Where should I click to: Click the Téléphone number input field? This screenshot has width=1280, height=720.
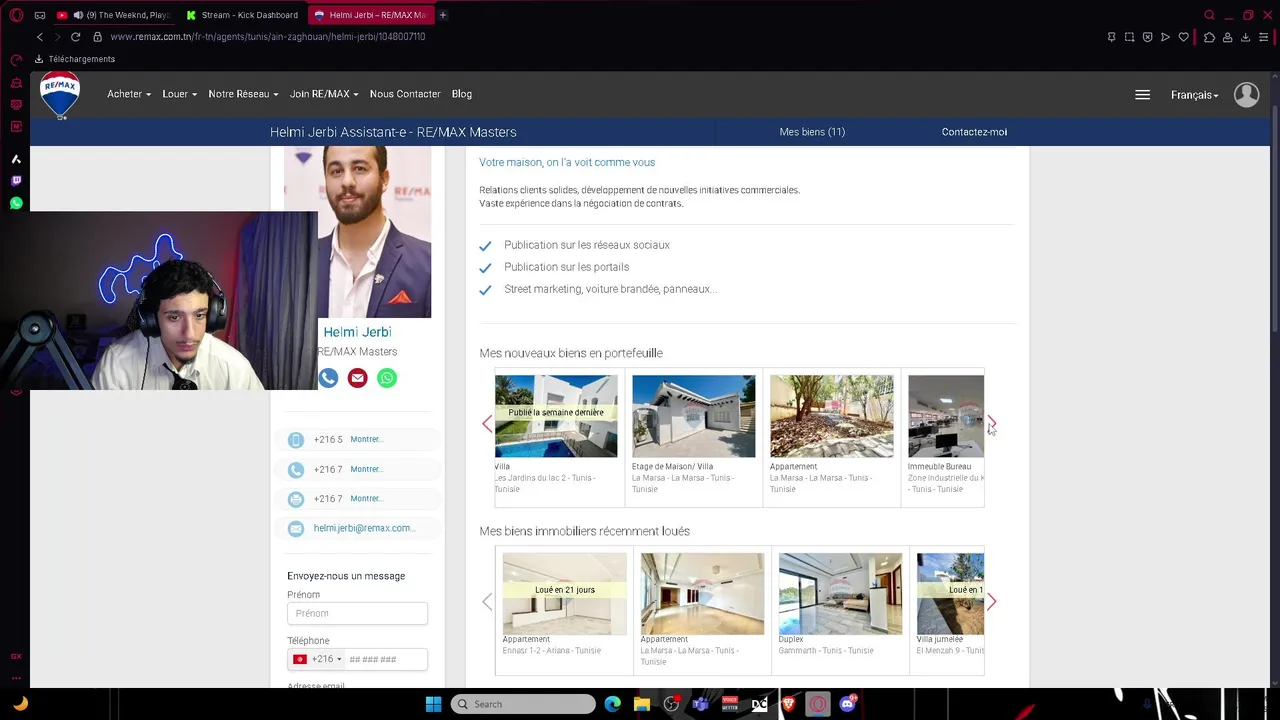(387, 659)
